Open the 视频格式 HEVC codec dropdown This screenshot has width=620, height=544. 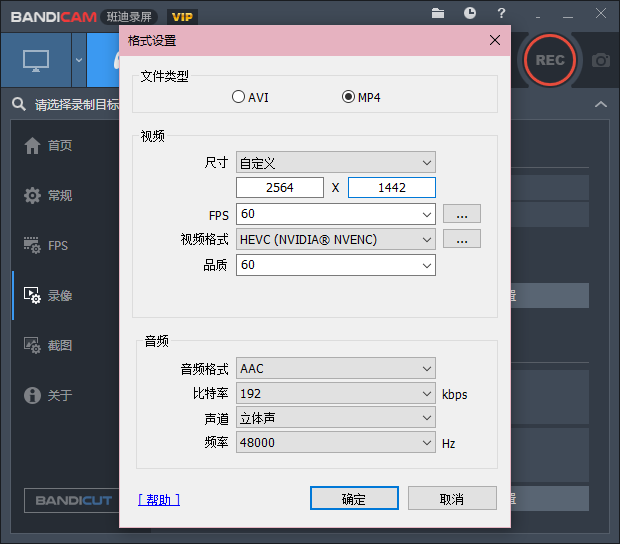coord(336,239)
